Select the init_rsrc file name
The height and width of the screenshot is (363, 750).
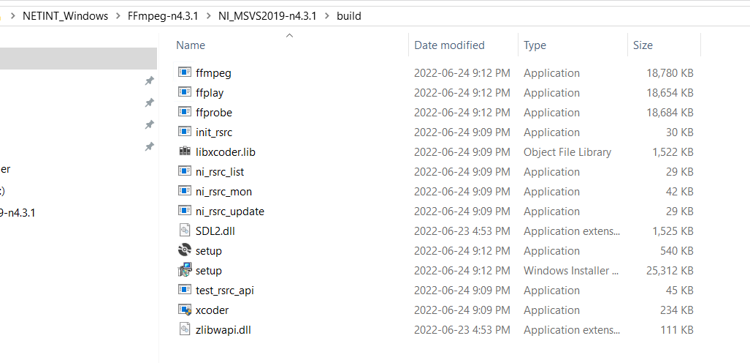tap(214, 132)
